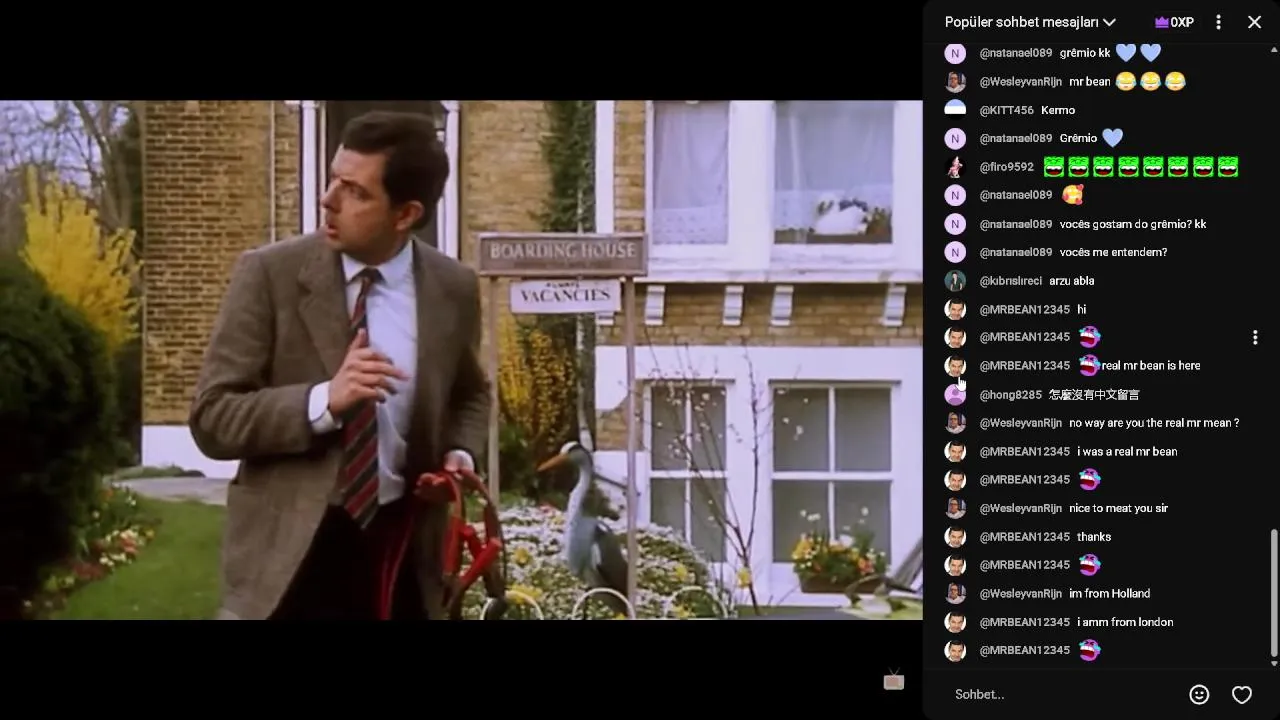Click avatar beside 'no way are you the real mr mean ?'
The width and height of the screenshot is (1280, 720).
955,423
